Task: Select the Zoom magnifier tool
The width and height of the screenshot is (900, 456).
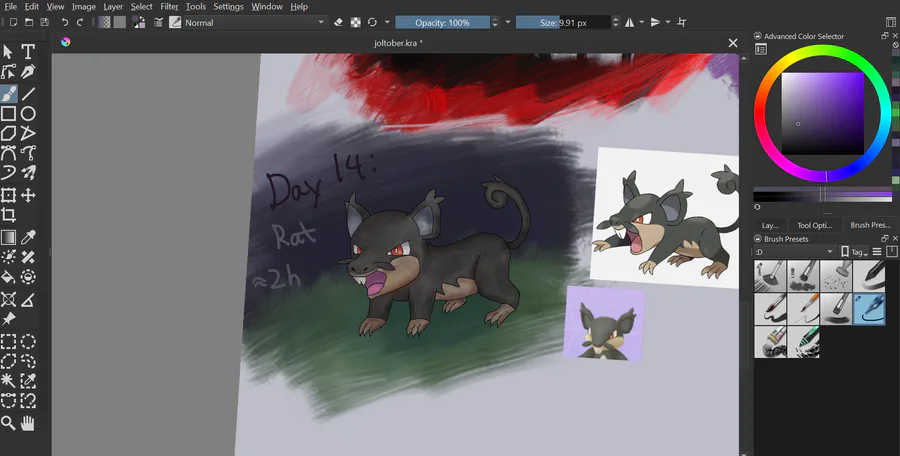Action: (8, 423)
